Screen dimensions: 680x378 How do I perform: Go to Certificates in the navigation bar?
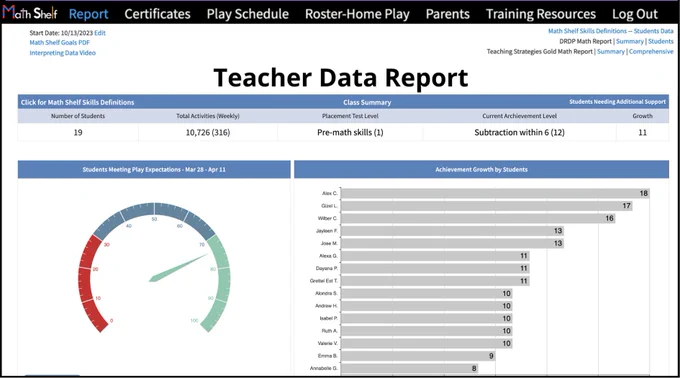(x=157, y=14)
